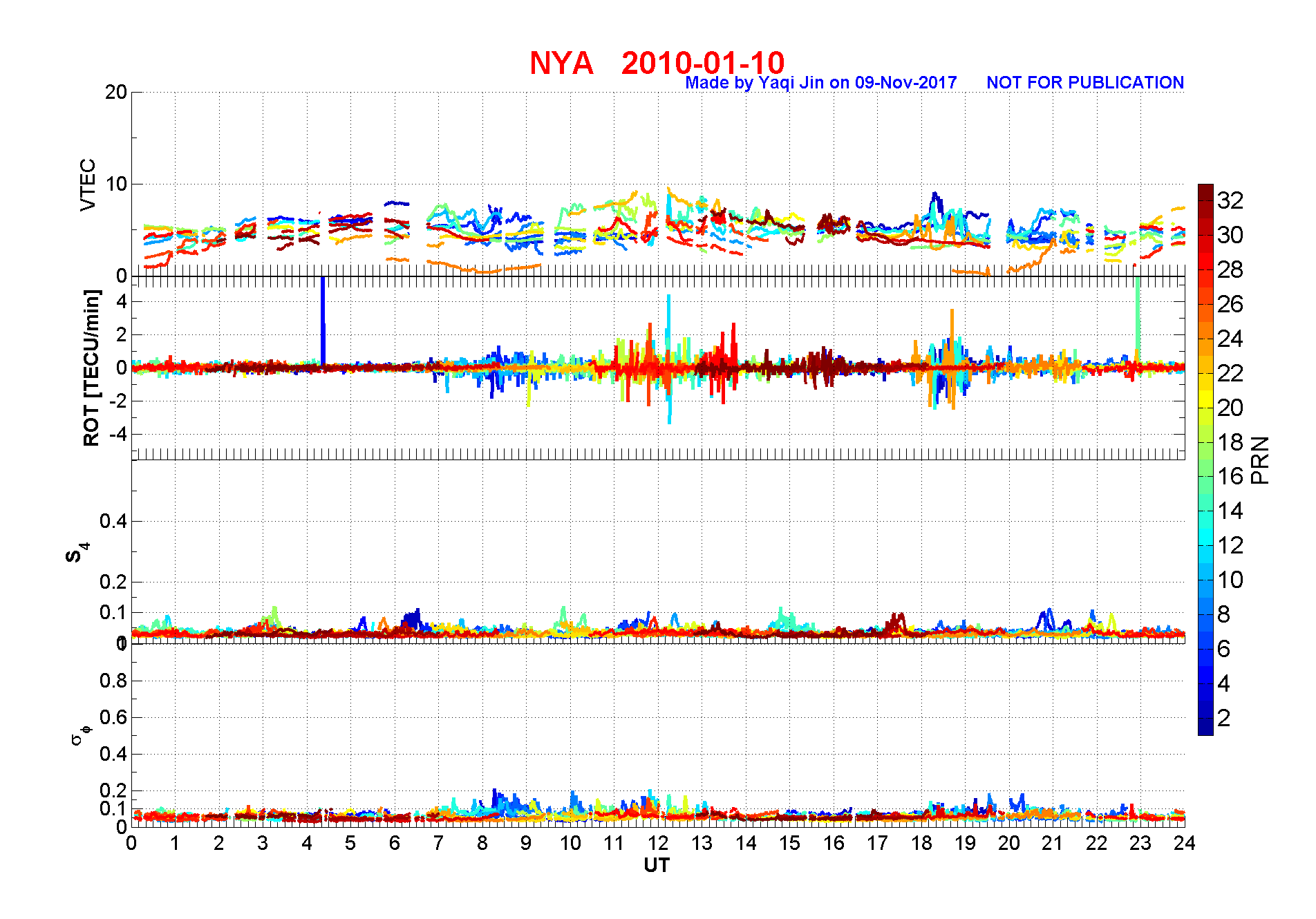Click the S4 axis label
The height and width of the screenshot is (919, 1316).
click(x=77, y=553)
